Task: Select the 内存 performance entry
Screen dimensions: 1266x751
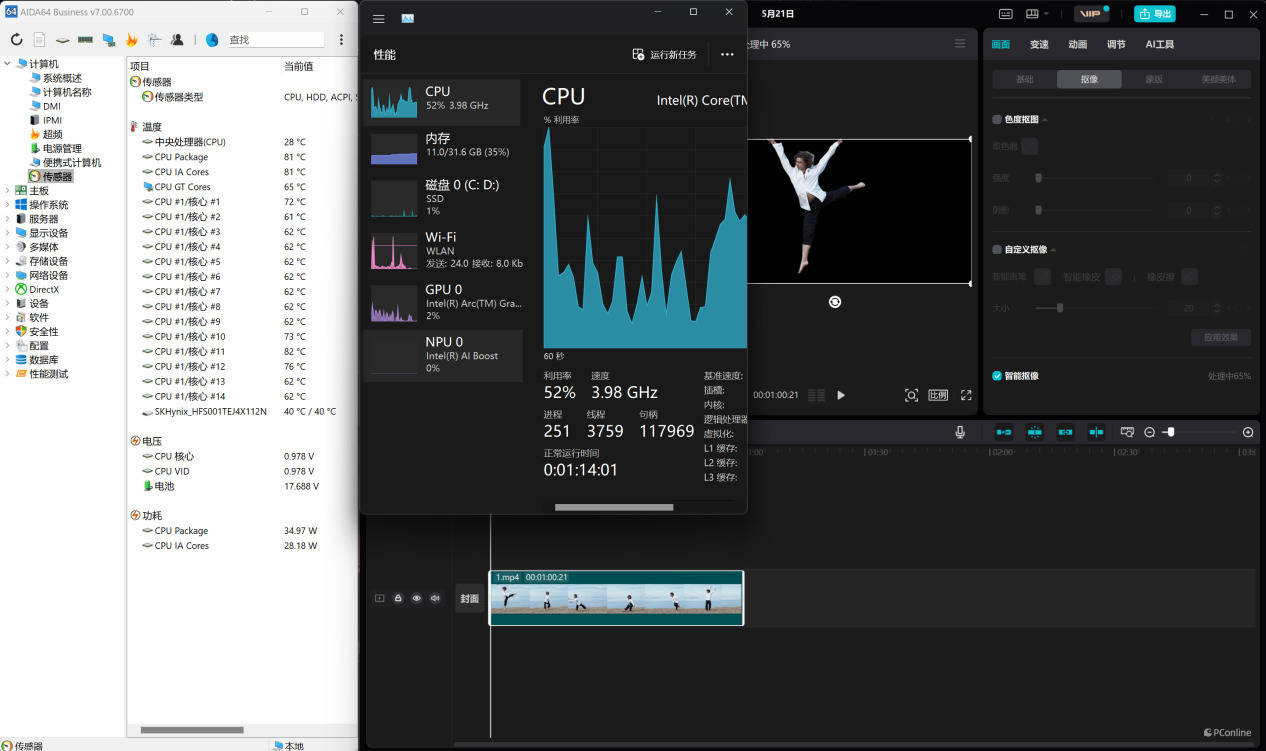Action: (x=442, y=146)
